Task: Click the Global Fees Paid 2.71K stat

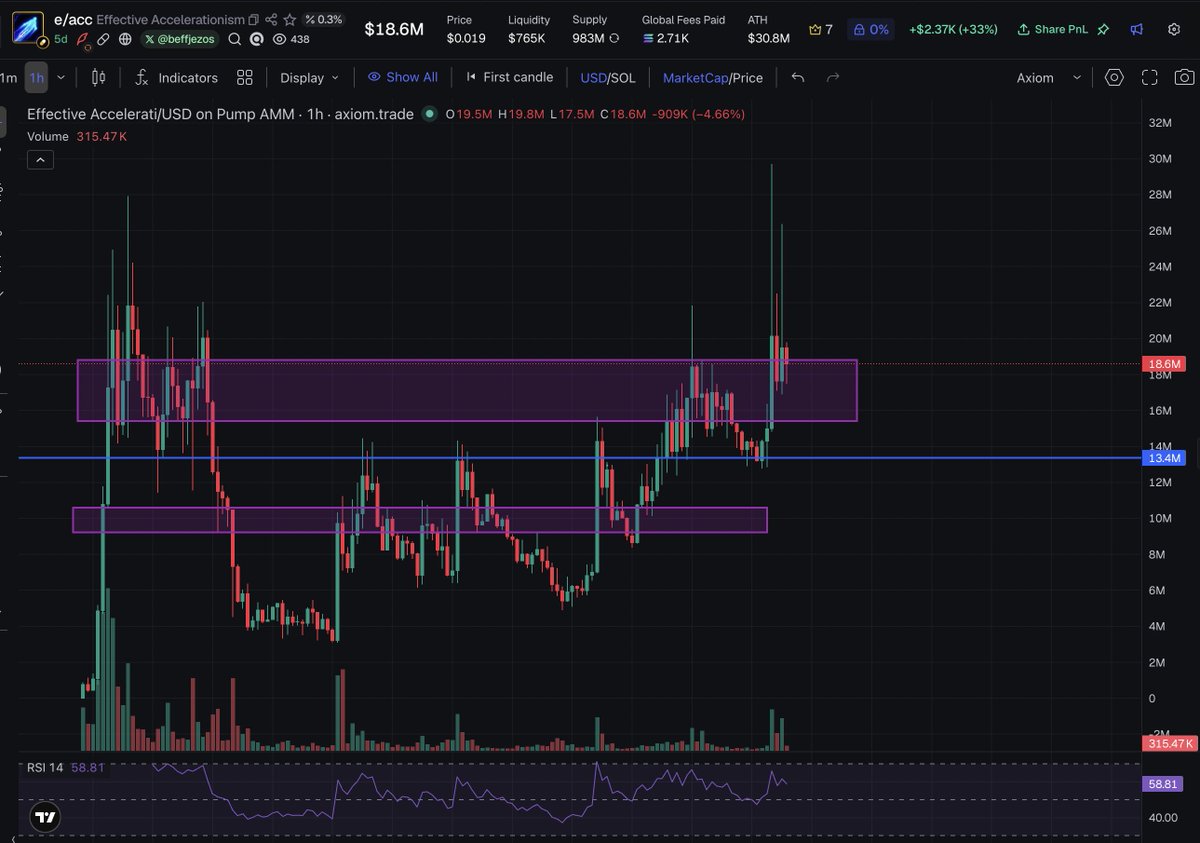Action: tap(683, 29)
